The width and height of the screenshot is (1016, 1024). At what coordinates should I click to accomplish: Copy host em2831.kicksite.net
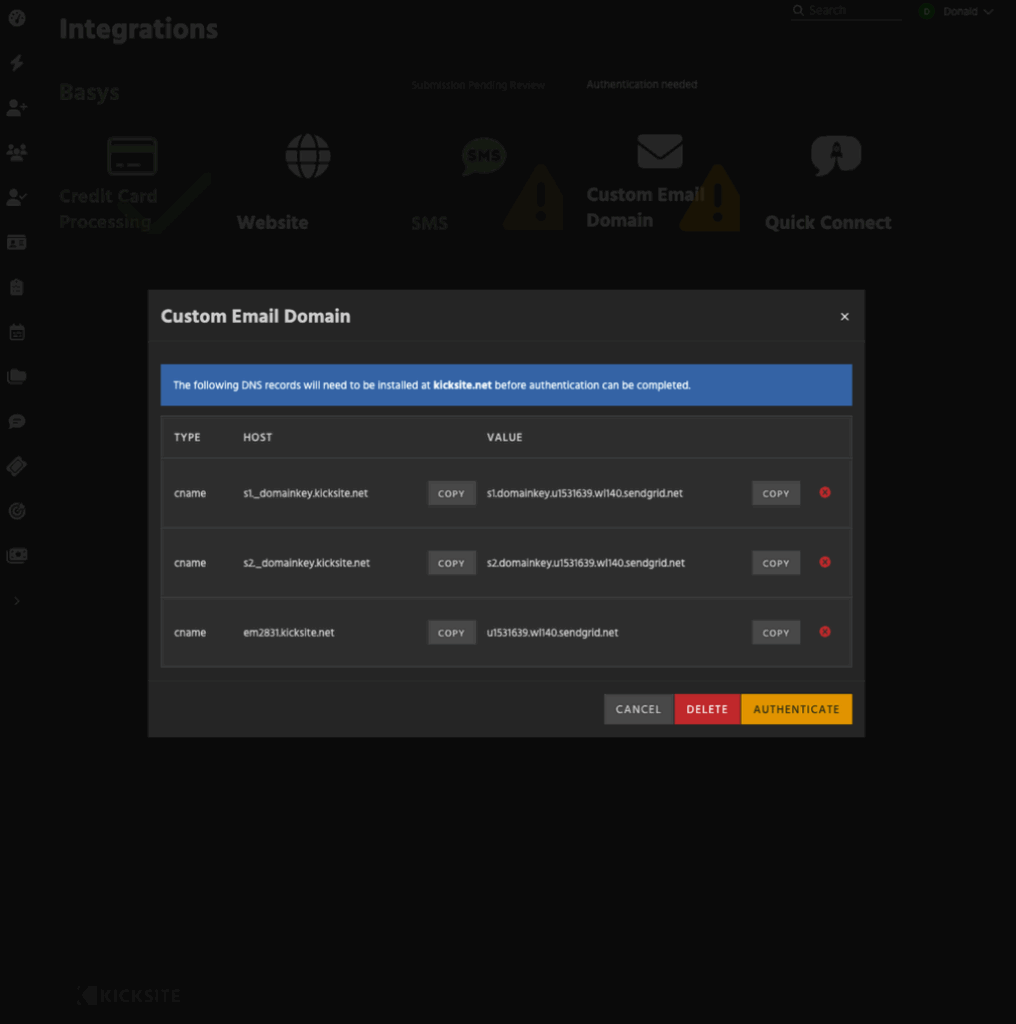[451, 632]
